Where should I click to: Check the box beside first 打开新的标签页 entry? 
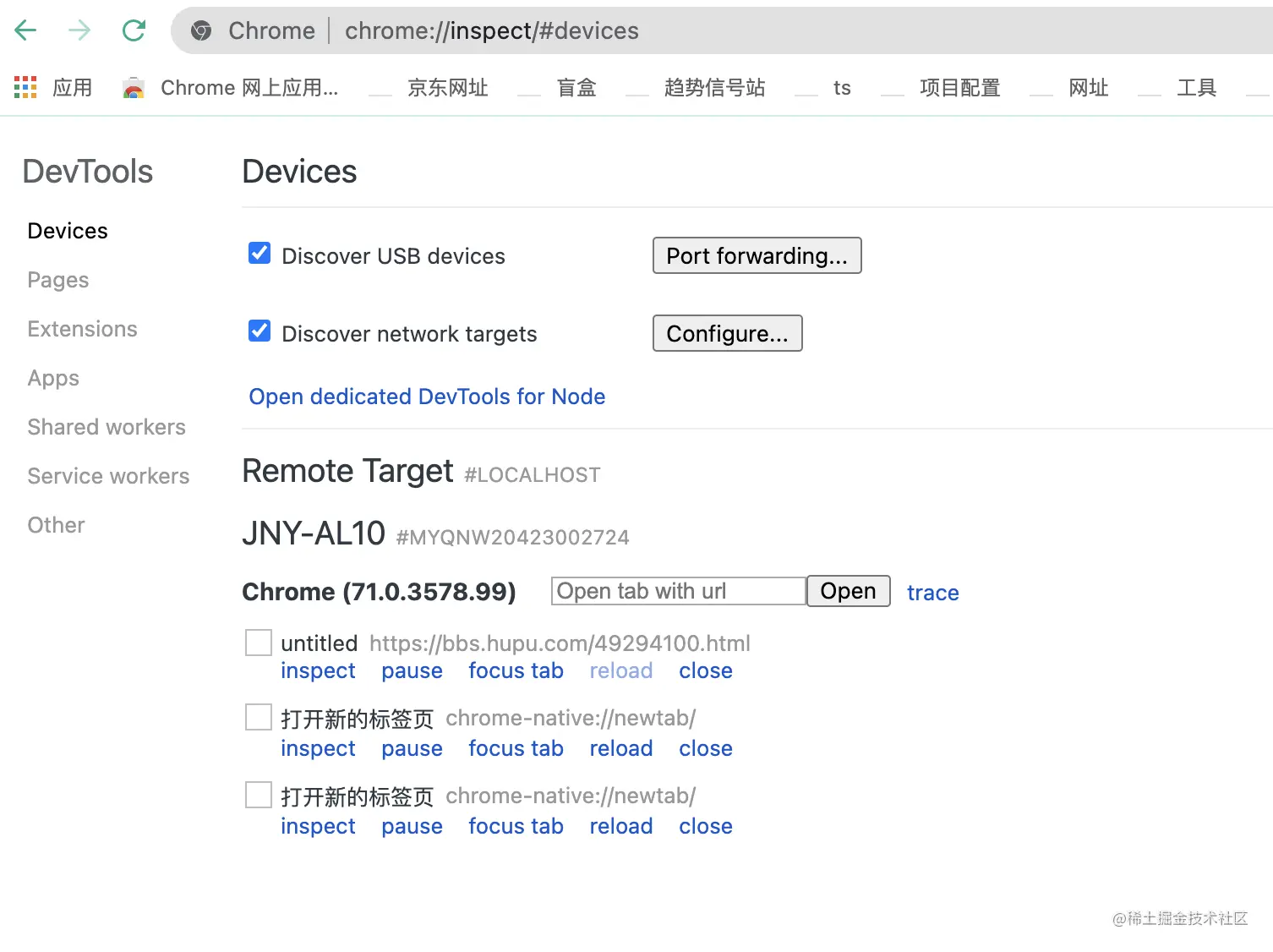coord(259,717)
